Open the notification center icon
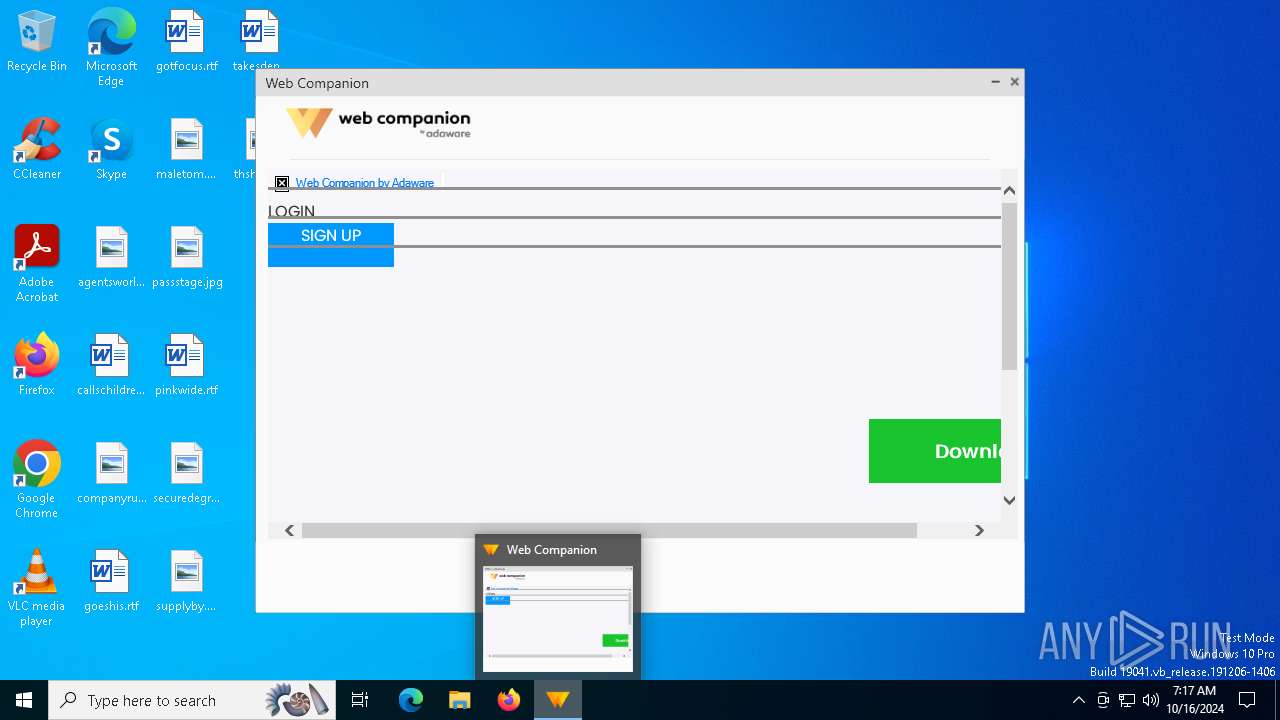The height and width of the screenshot is (720, 1280). pos(1247,700)
